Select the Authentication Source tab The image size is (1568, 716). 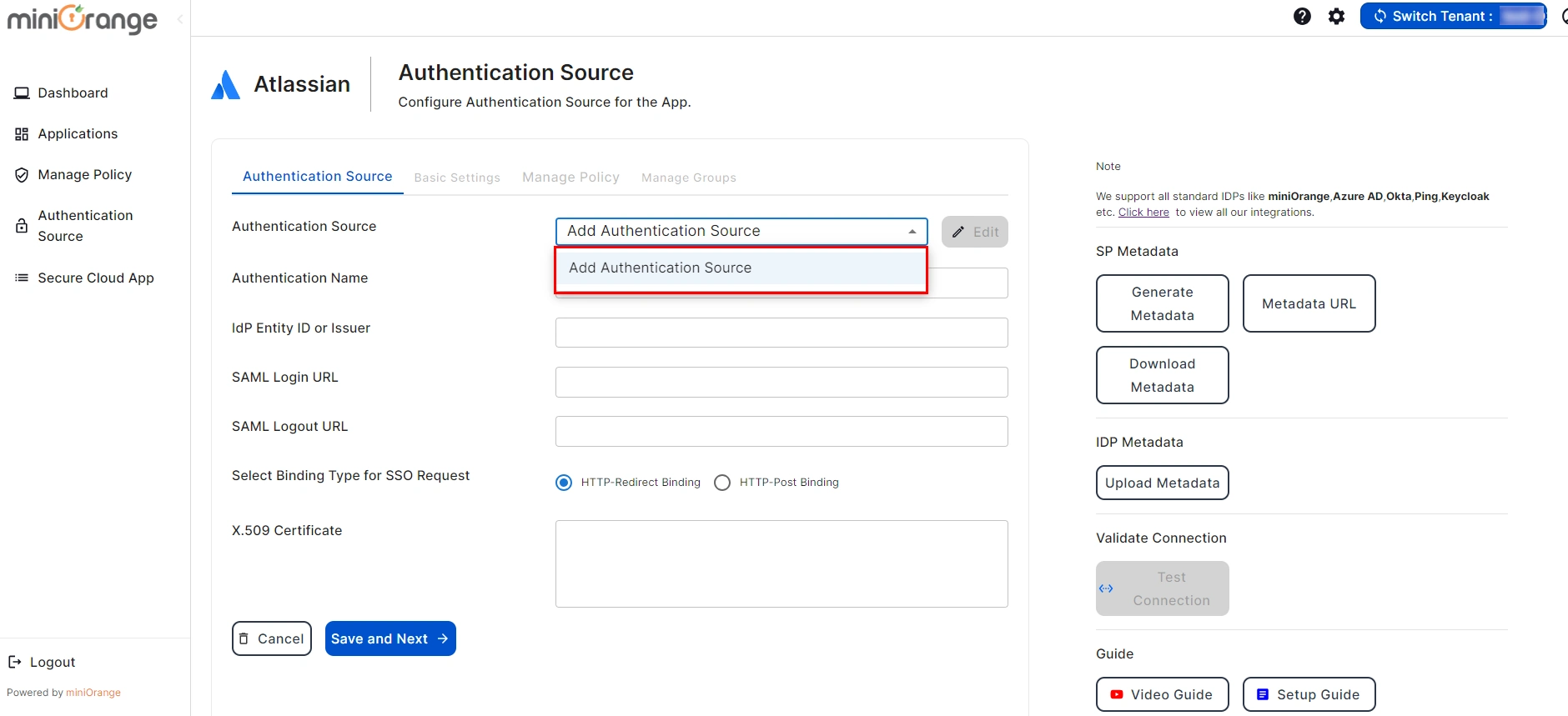coord(318,177)
